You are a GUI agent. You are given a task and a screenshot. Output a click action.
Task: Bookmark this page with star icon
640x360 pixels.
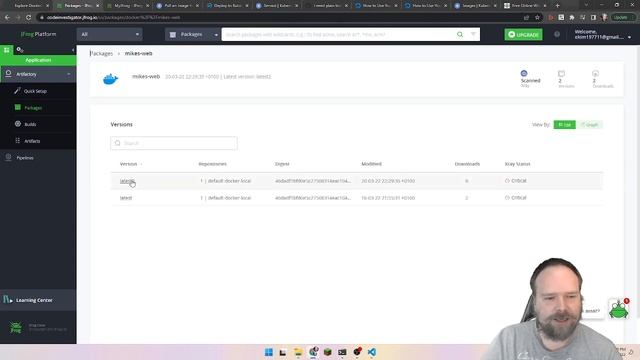537,18
